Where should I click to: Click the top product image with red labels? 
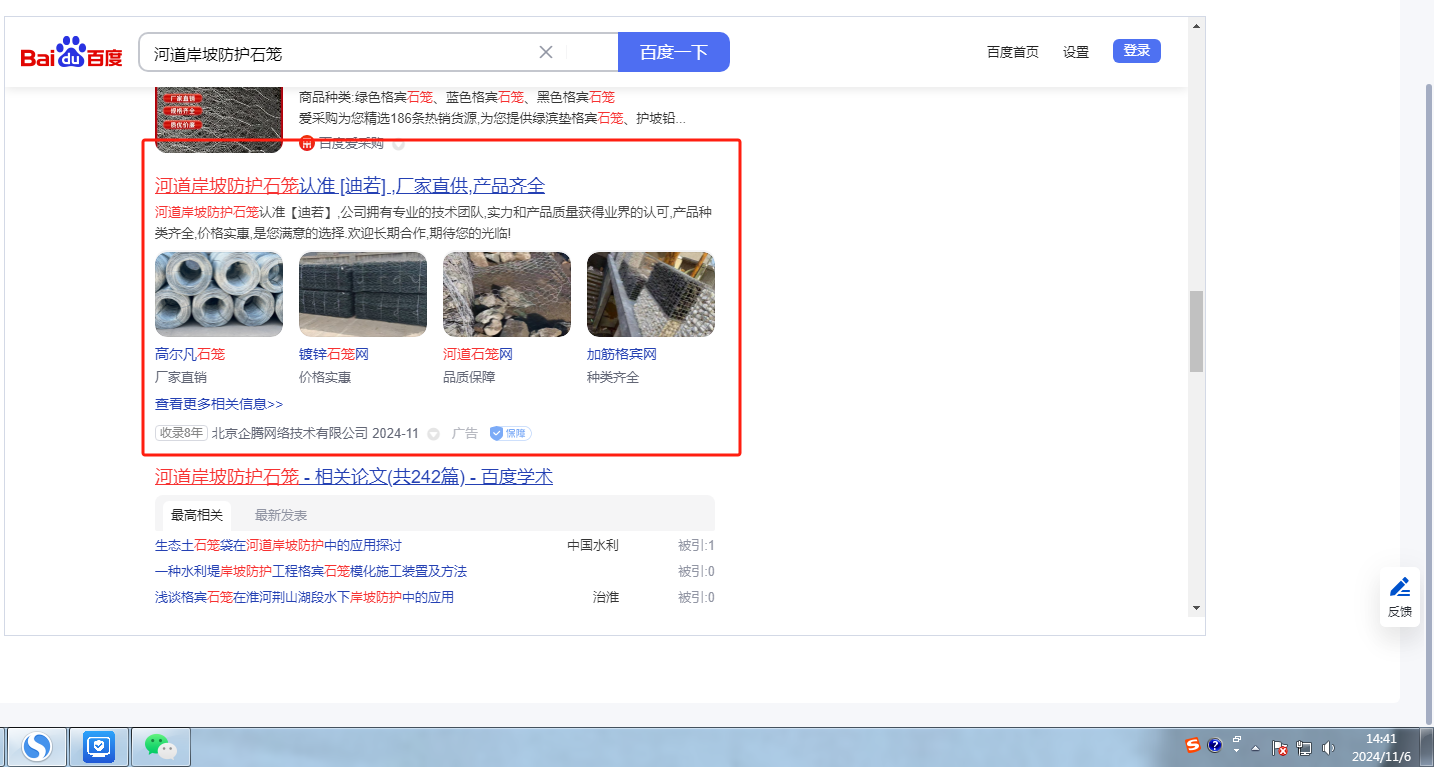(219, 120)
